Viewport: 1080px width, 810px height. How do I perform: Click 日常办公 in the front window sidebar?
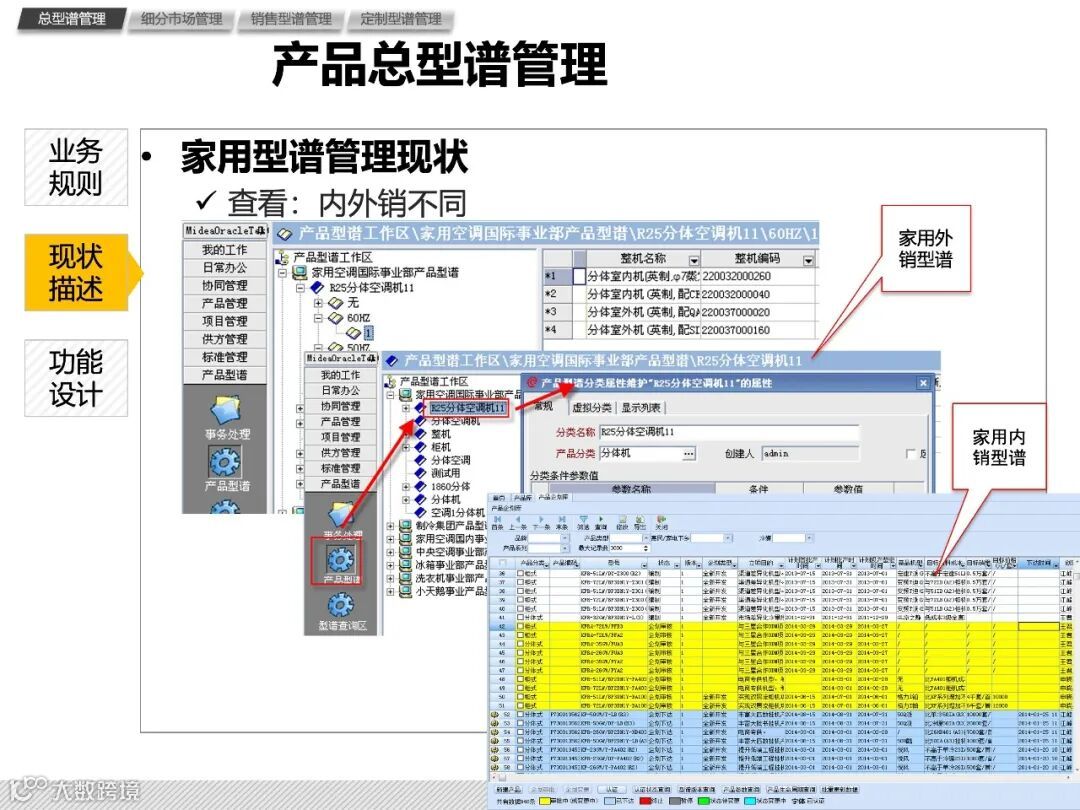tap(340, 390)
